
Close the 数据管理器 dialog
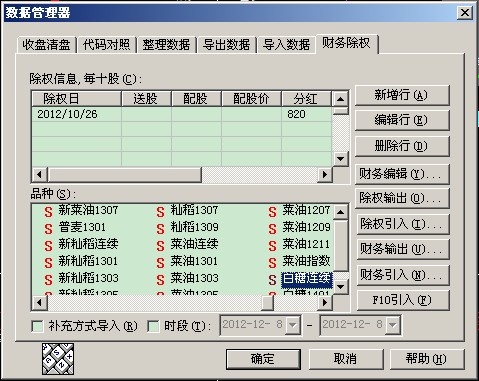click(x=465, y=13)
